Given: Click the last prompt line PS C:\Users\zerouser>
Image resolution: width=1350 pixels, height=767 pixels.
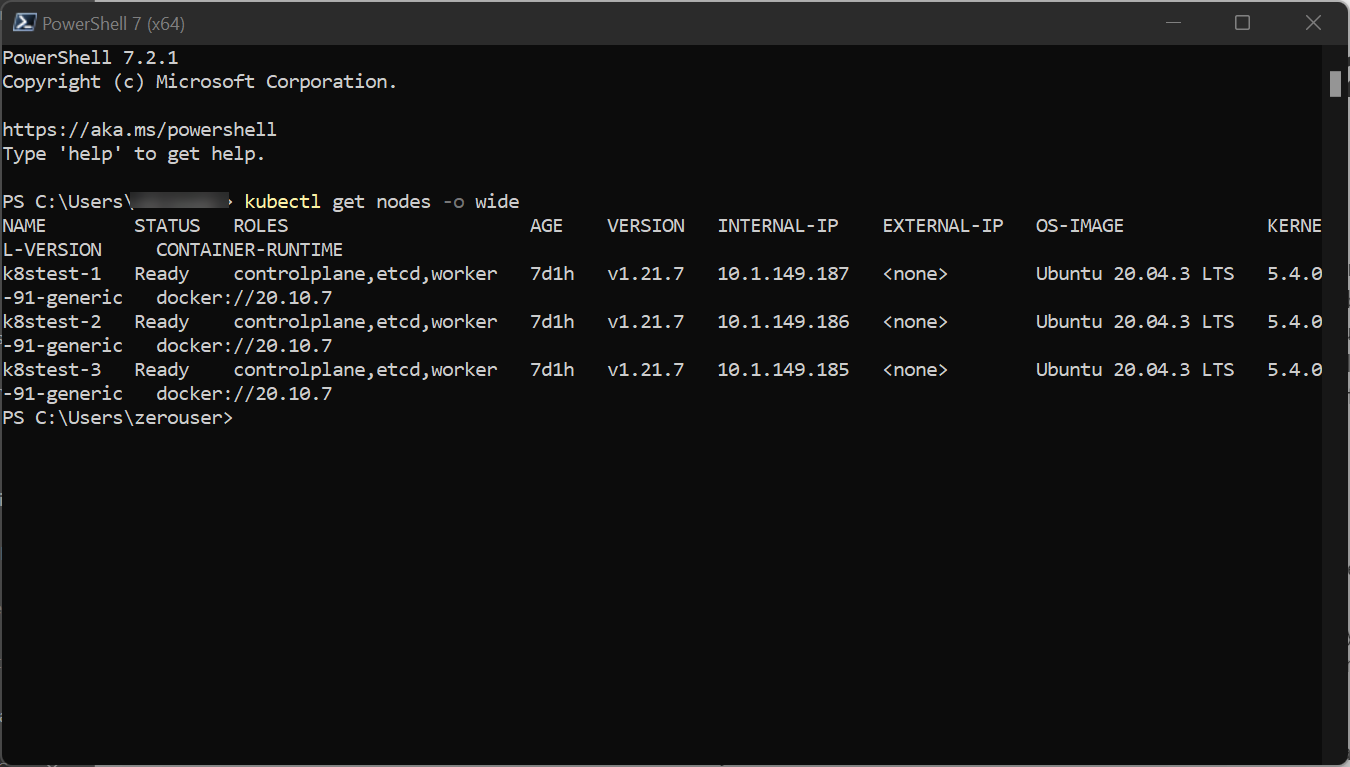Looking at the screenshot, I should pyautogui.click(x=117, y=418).
